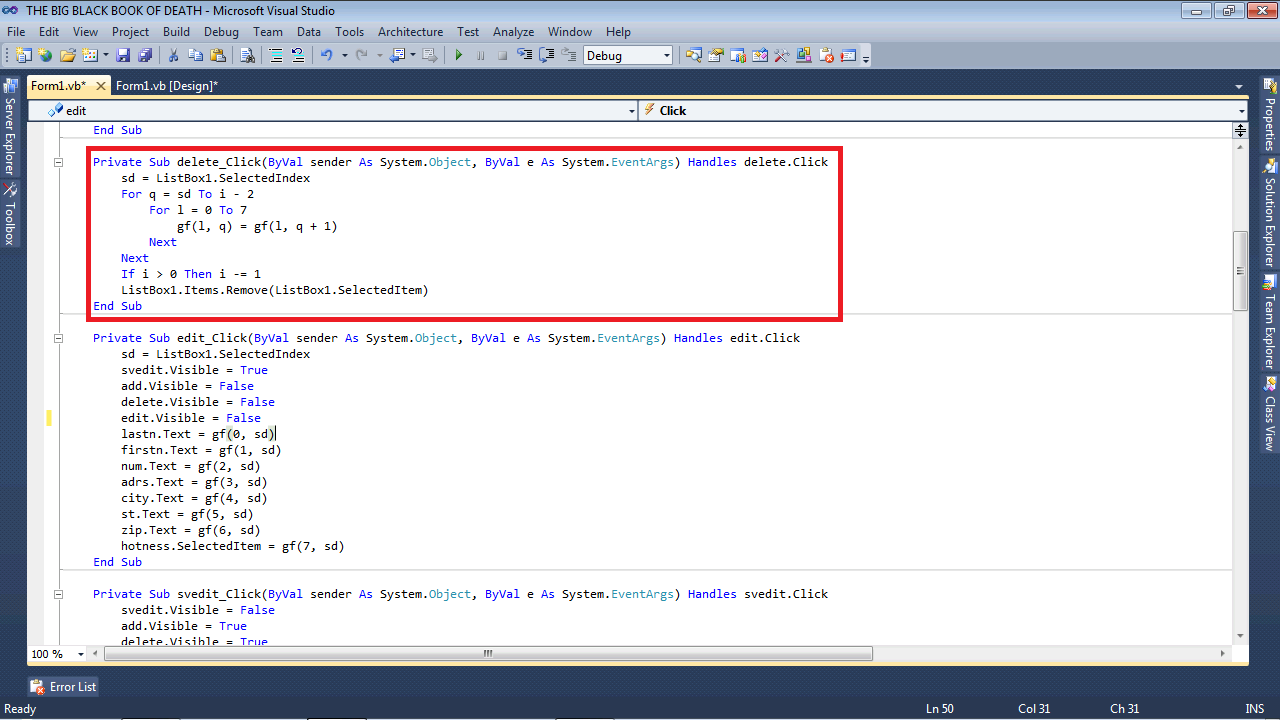Viewport: 1280px width, 720px height.
Task: Open Properties Window from toolbar icon
Action: 715,55
